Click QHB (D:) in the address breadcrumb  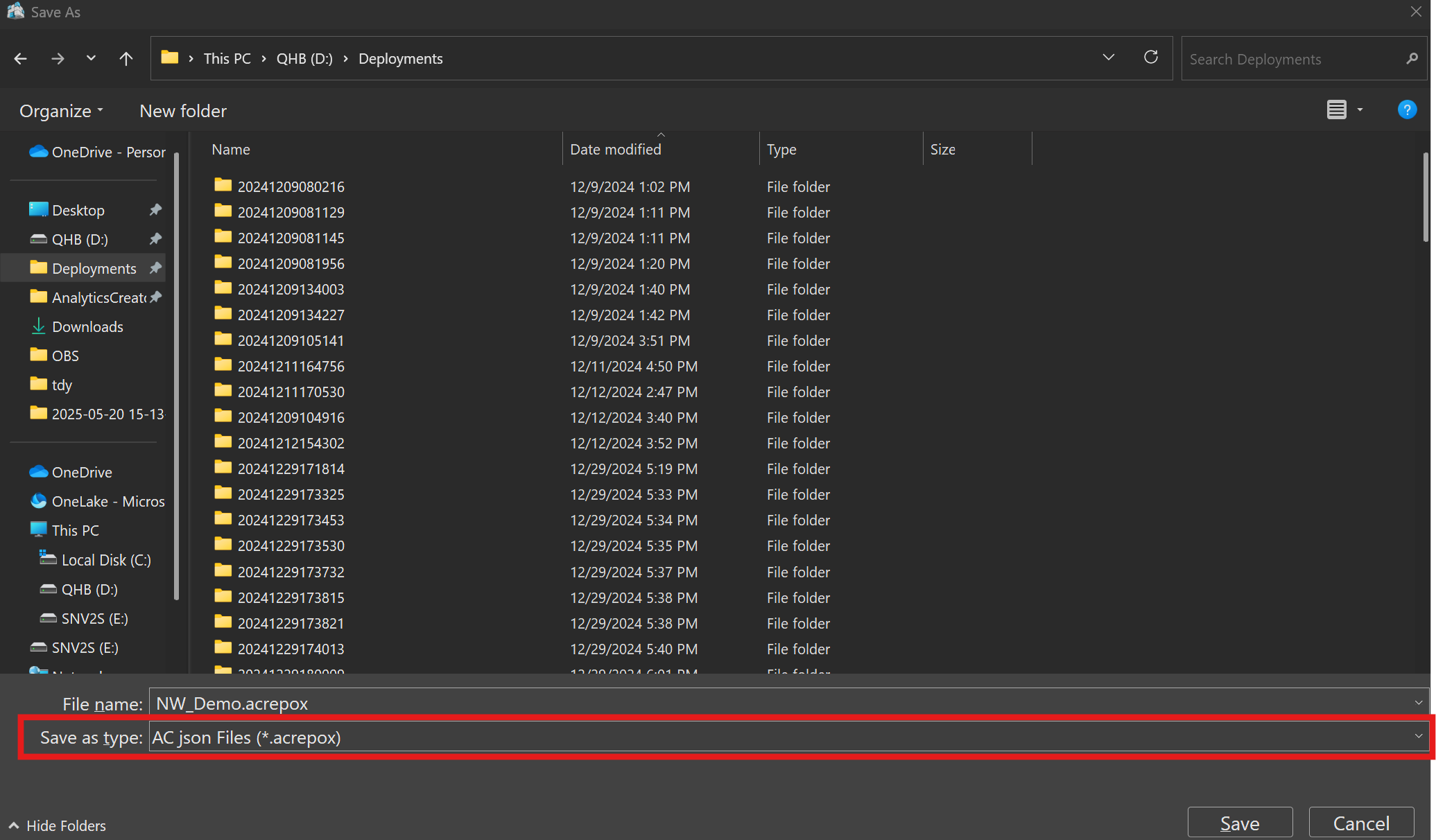coord(304,59)
